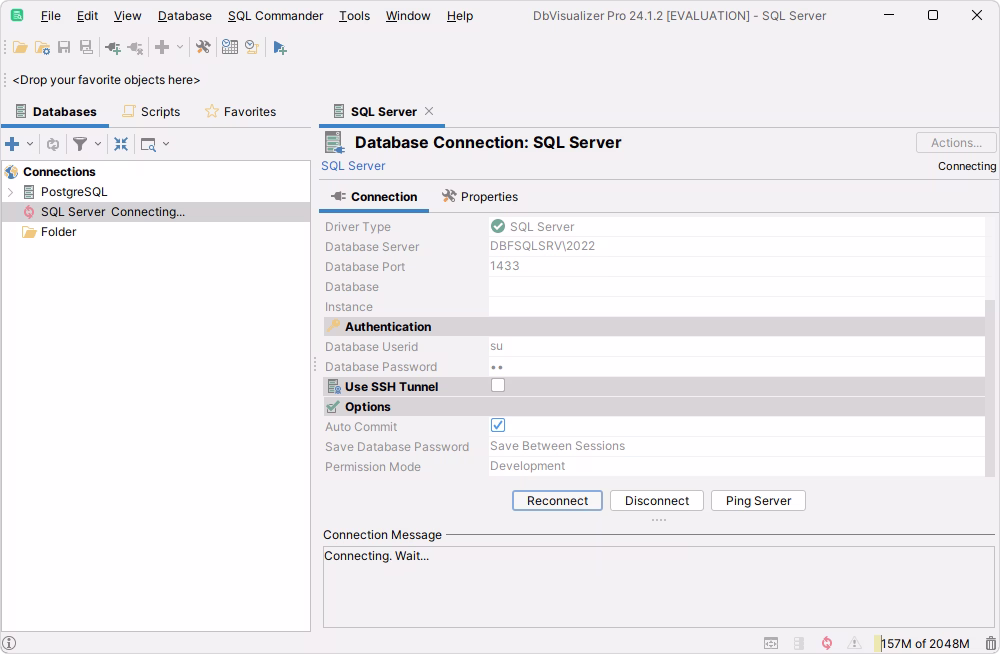Viewport: 1000px width, 654px height.
Task: Open the Edit menu
Action: tap(87, 16)
